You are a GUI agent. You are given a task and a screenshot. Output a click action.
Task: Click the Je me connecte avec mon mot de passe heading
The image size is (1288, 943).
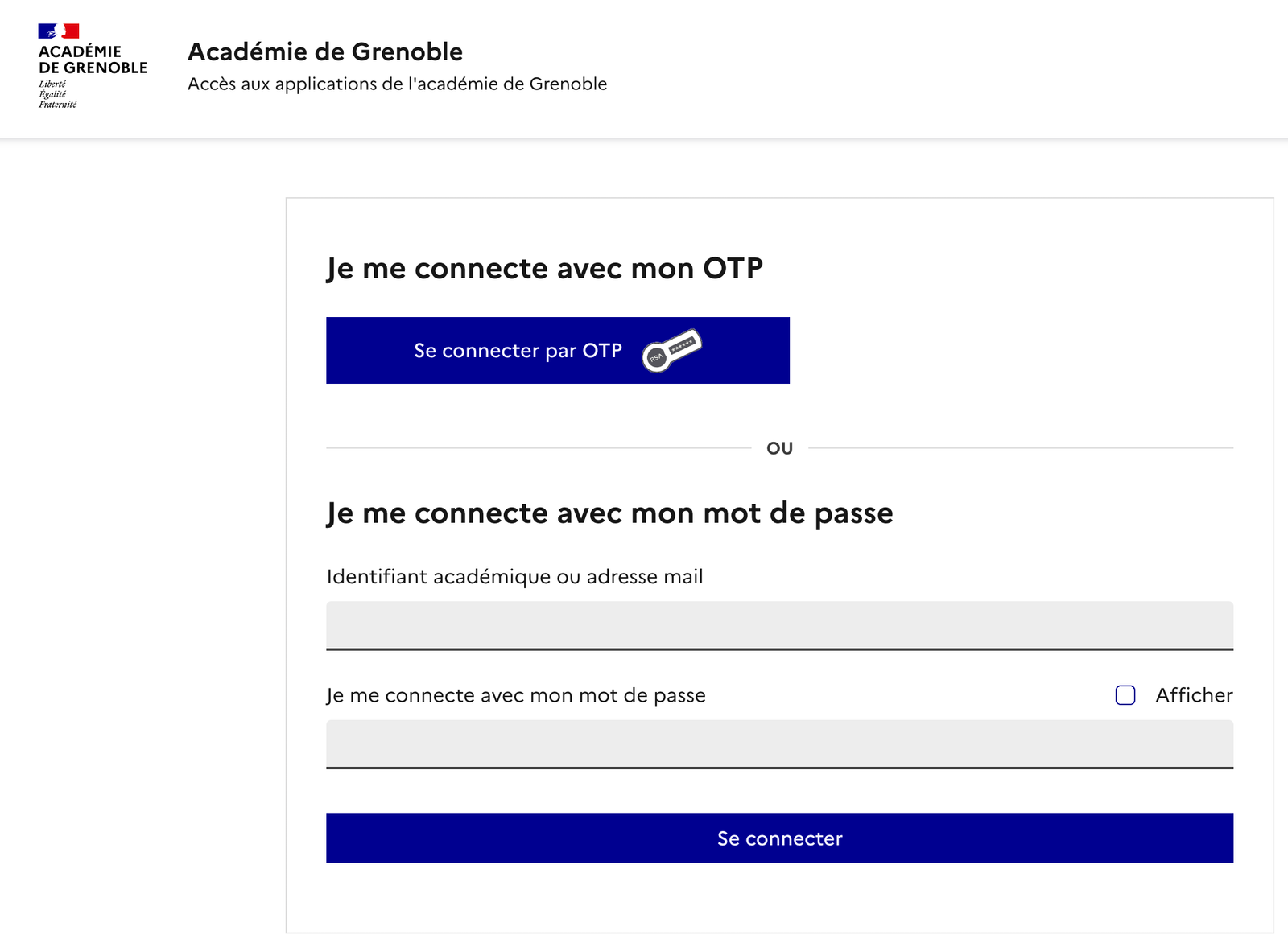(x=609, y=513)
